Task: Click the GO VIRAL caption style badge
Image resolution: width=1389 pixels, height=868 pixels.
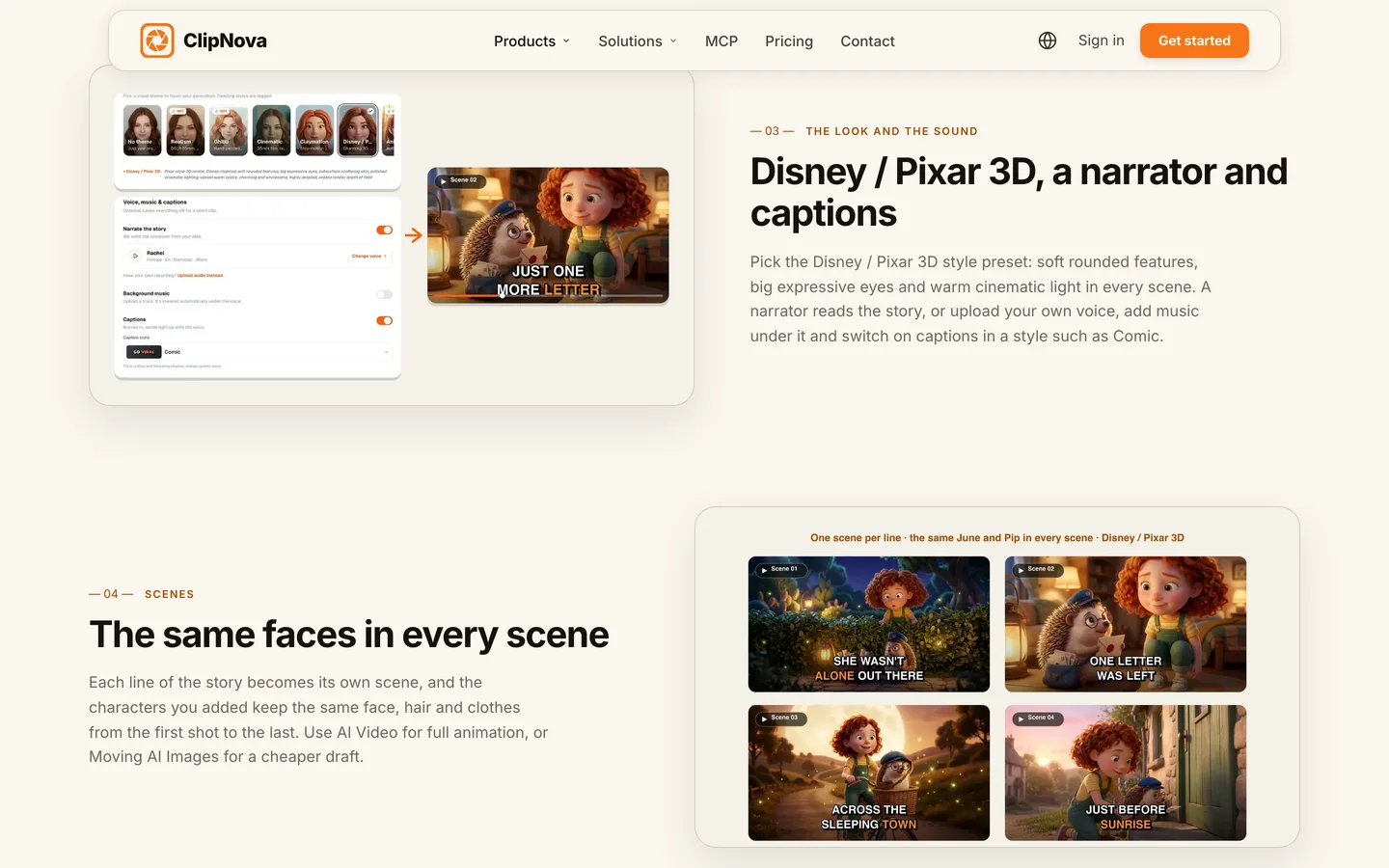Action: point(144,352)
